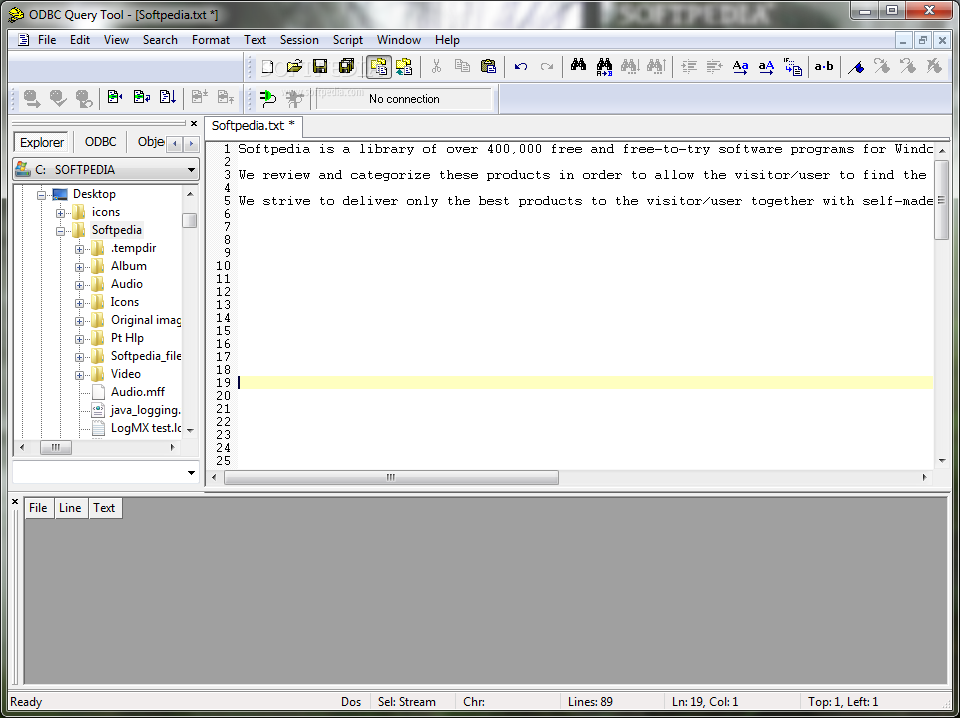Click the File column header in output
The height and width of the screenshot is (718, 960).
tap(38, 507)
